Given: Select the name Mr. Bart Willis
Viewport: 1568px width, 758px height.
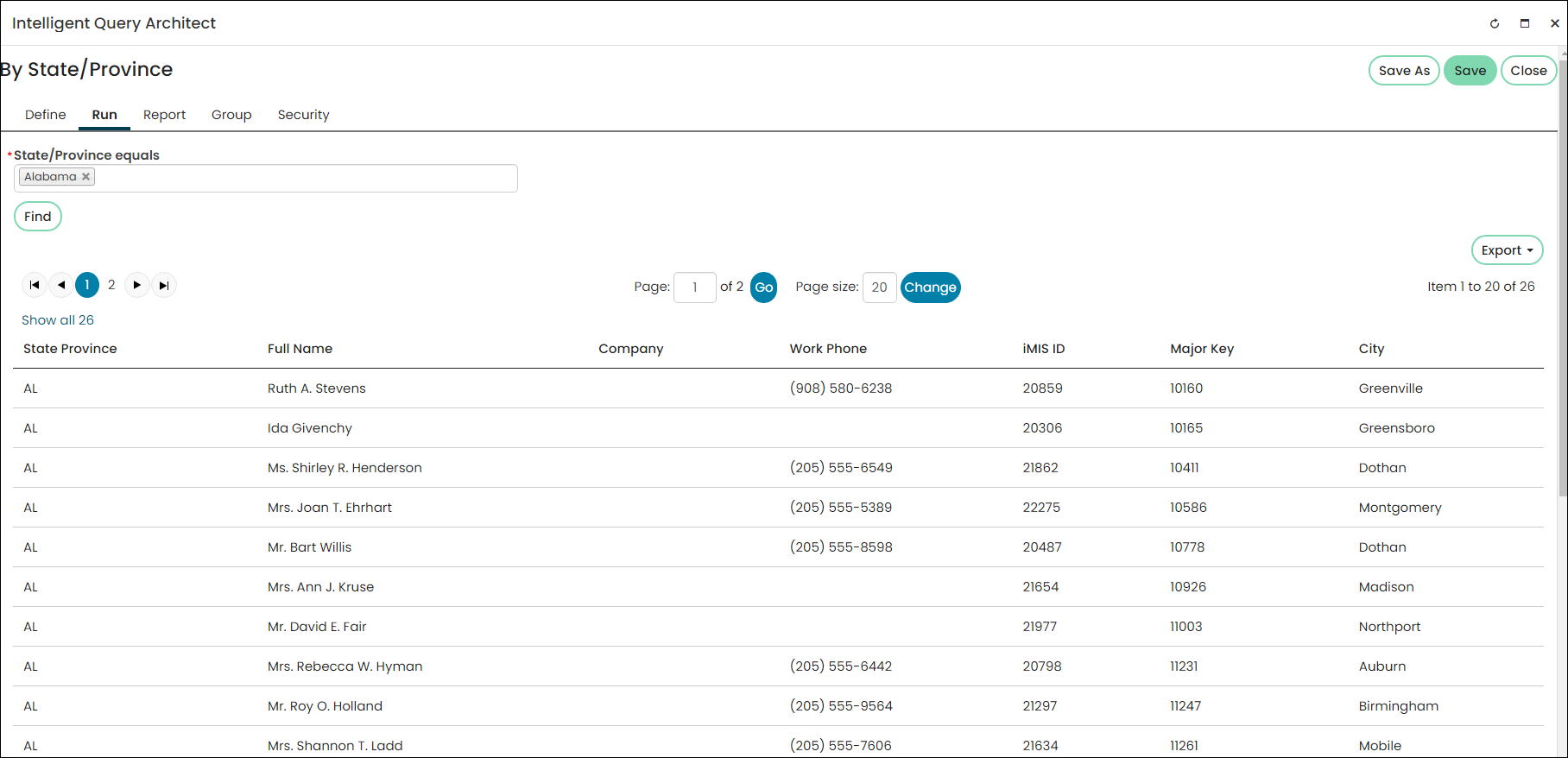Looking at the screenshot, I should (310, 547).
